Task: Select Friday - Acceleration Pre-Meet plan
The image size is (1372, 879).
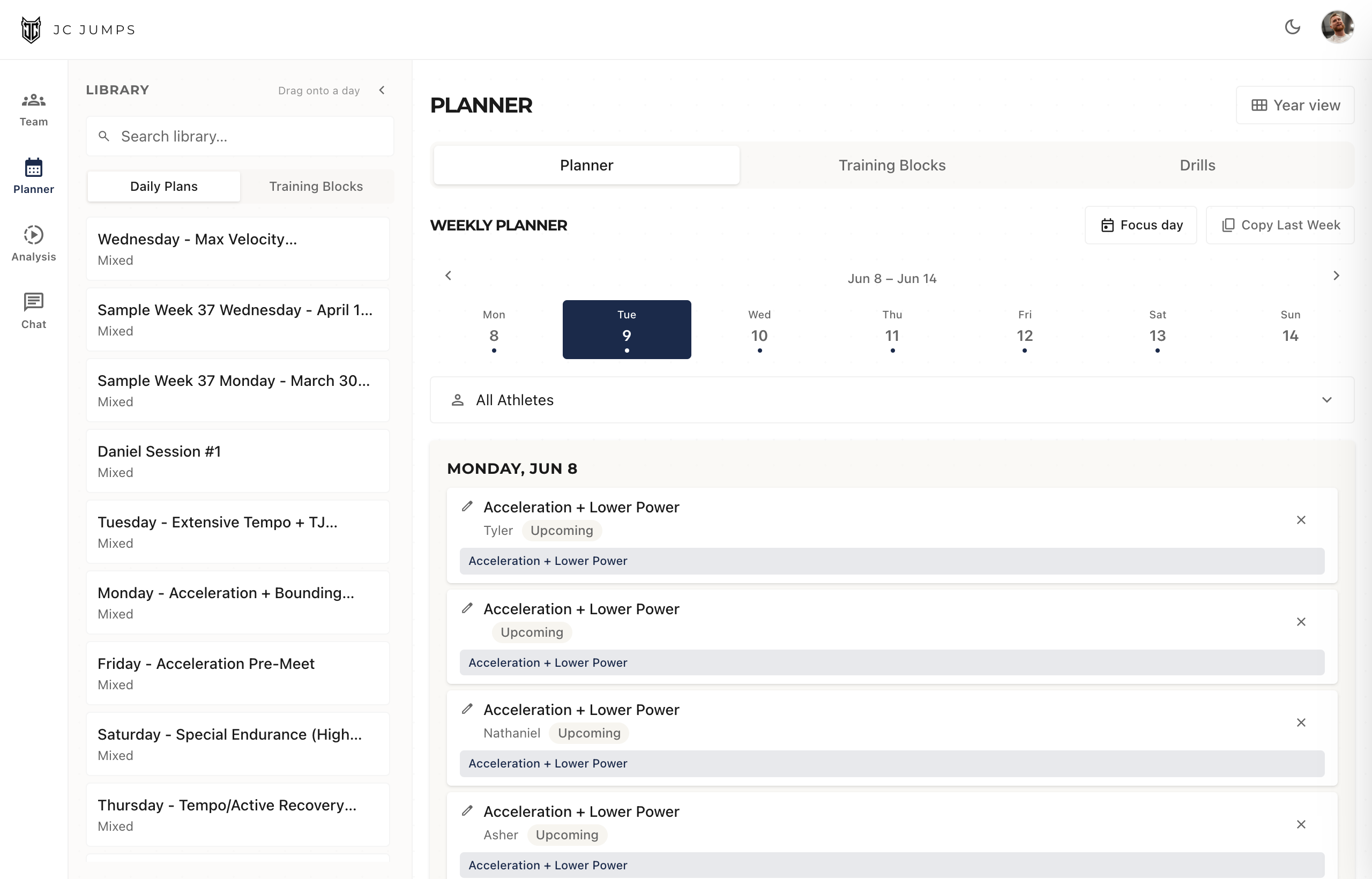Action: [237, 674]
